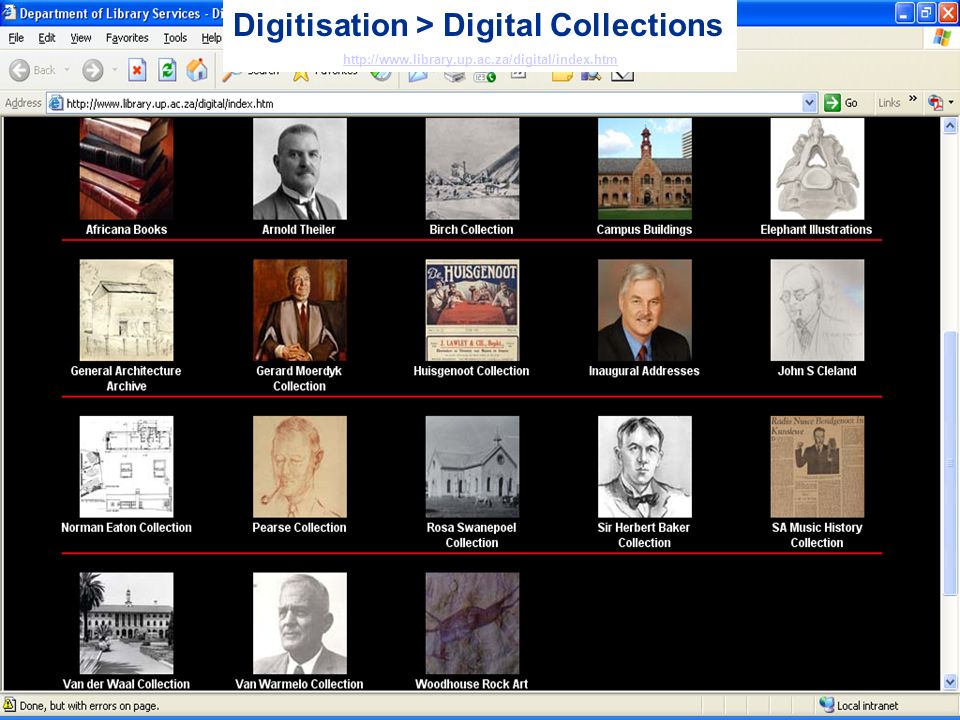This screenshot has width=960, height=720.
Task: Open Birch Collection thumbnail image
Action: pos(473,169)
